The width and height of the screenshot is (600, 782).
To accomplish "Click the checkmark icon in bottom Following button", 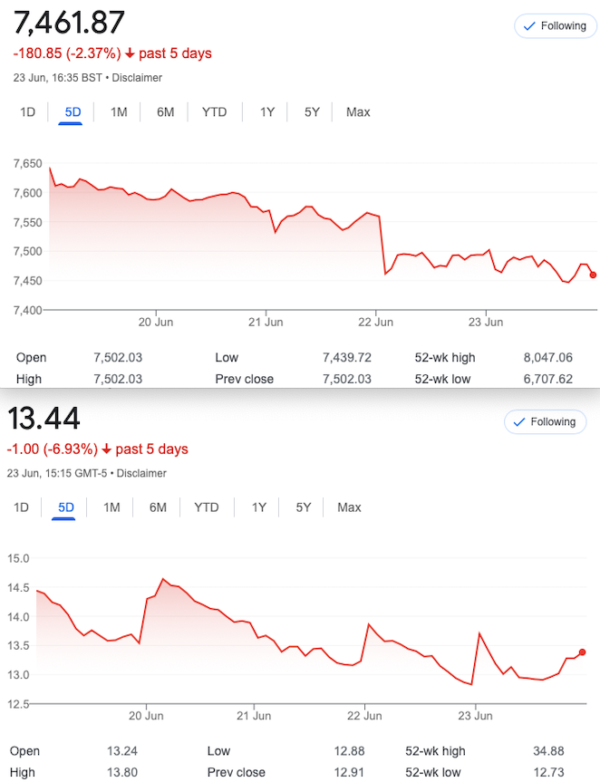I will 519,422.
